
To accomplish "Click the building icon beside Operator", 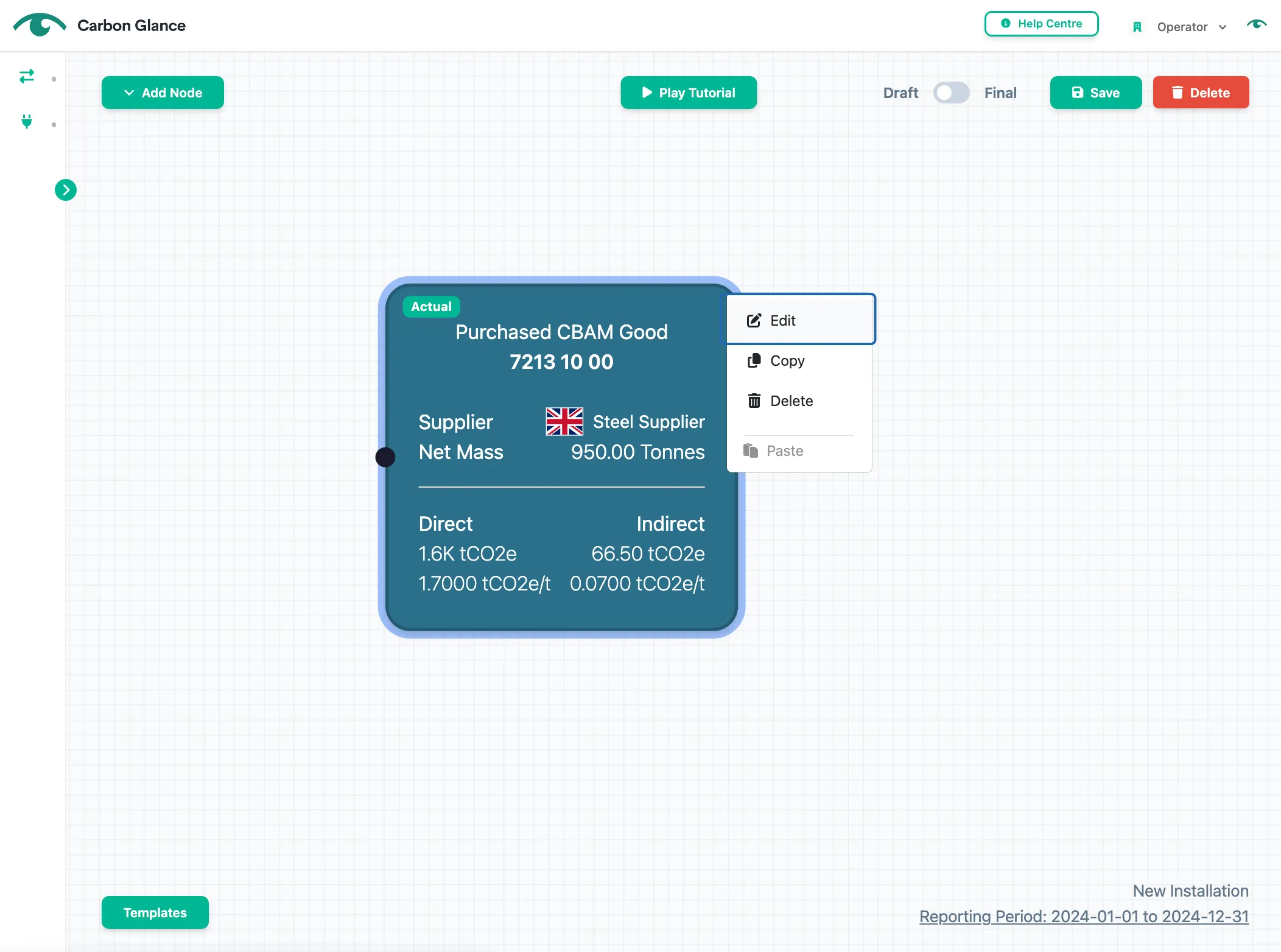I will click(1137, 27).
